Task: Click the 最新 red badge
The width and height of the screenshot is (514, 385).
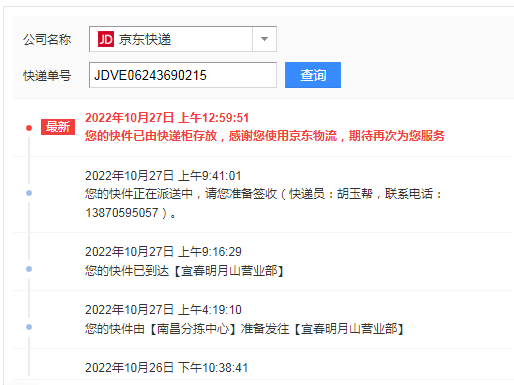Action: [58, 127]
